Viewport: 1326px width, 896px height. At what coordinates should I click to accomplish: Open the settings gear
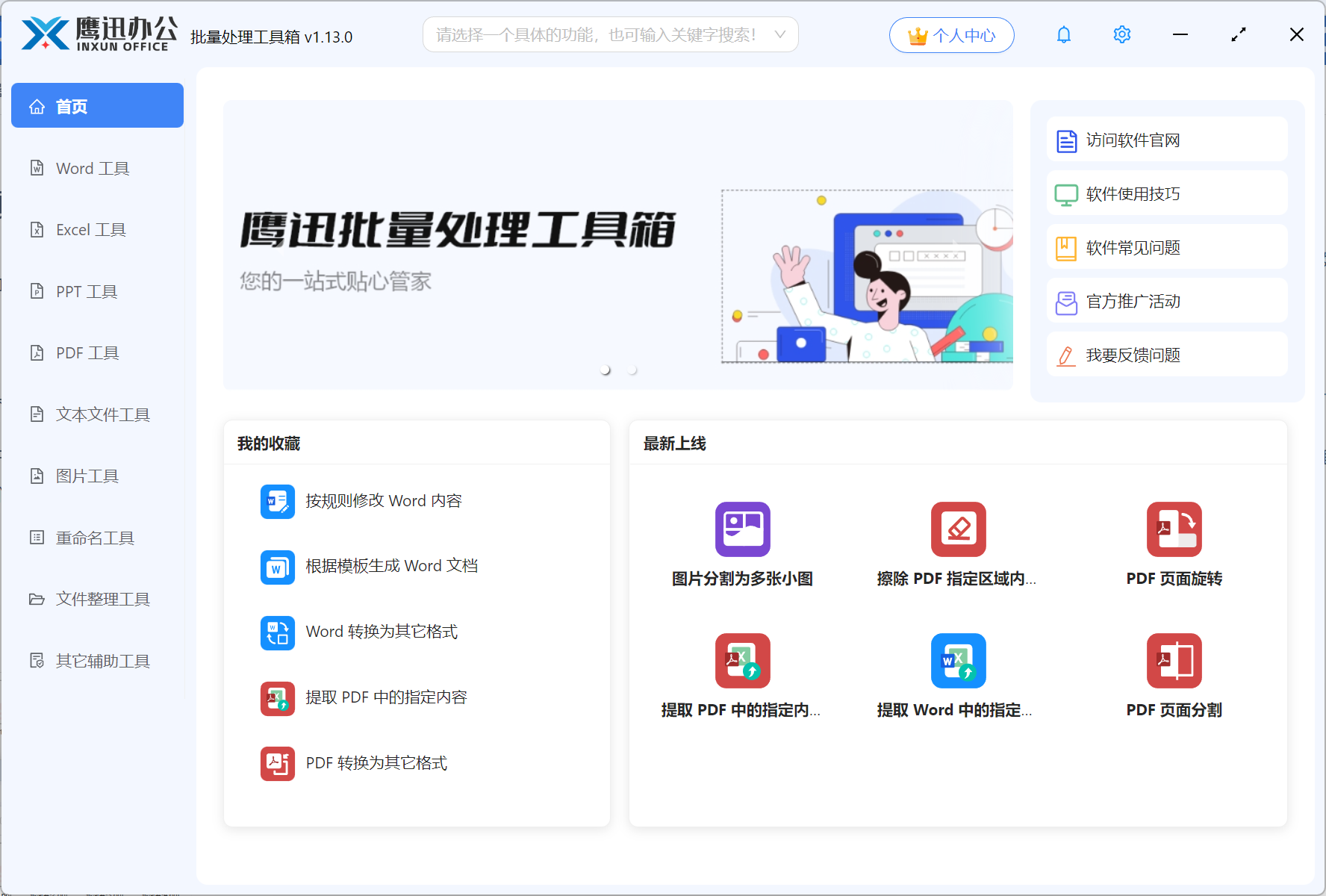[x=1121, y=34]
